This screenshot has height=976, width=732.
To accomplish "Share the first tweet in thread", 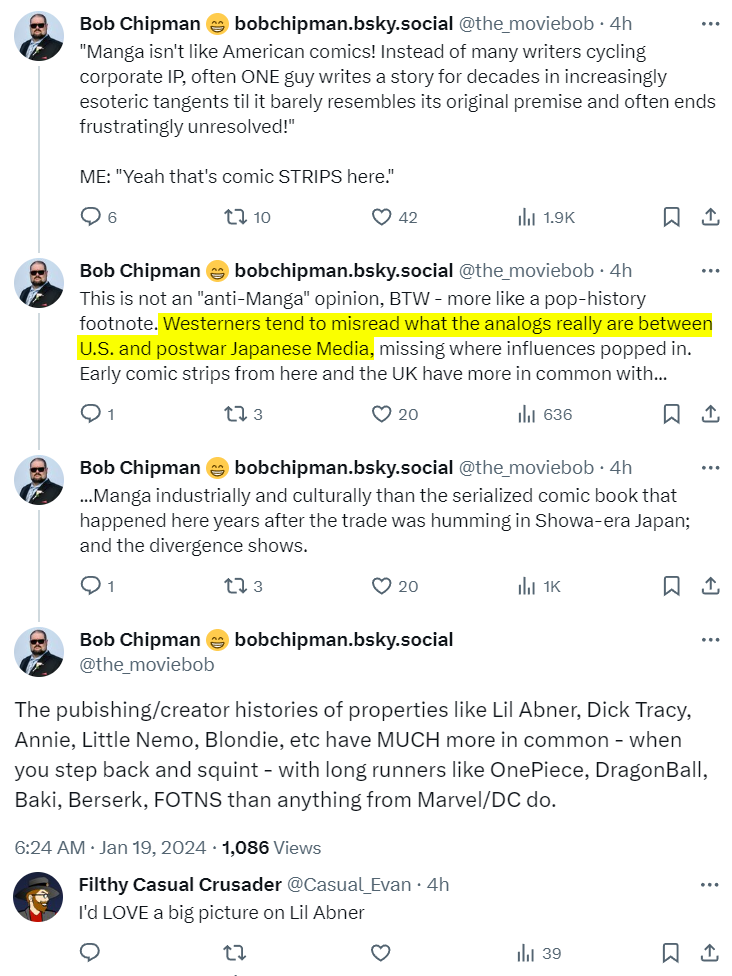I will 710,217.
